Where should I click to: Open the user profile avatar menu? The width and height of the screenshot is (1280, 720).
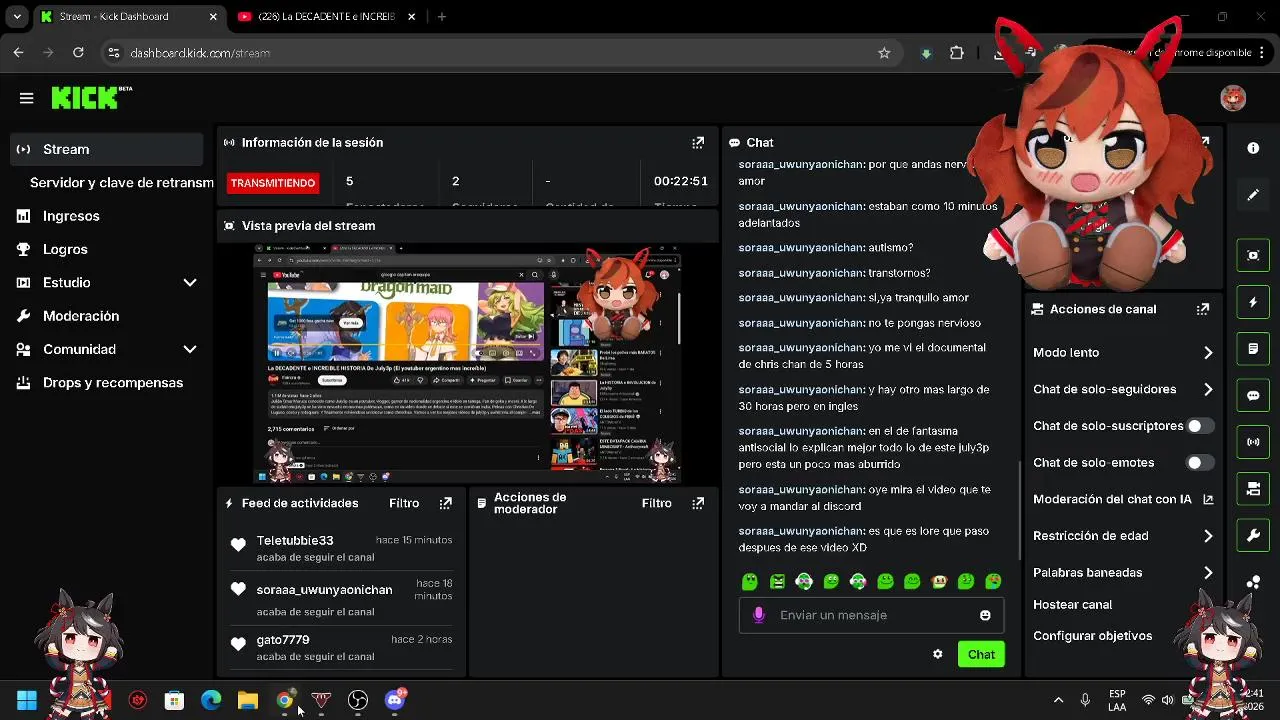(1233, 98)
